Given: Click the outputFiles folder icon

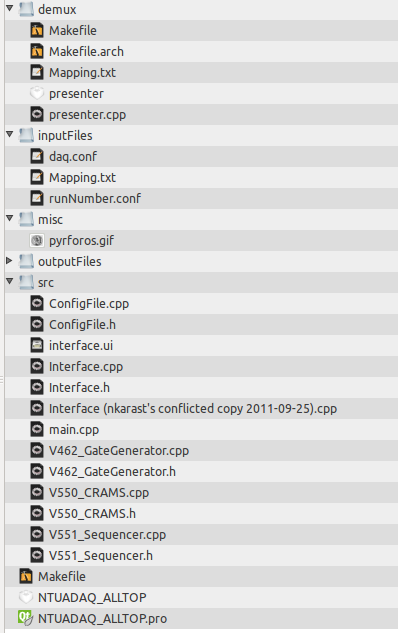Looking at the screenshot, I should pos(26,261).
